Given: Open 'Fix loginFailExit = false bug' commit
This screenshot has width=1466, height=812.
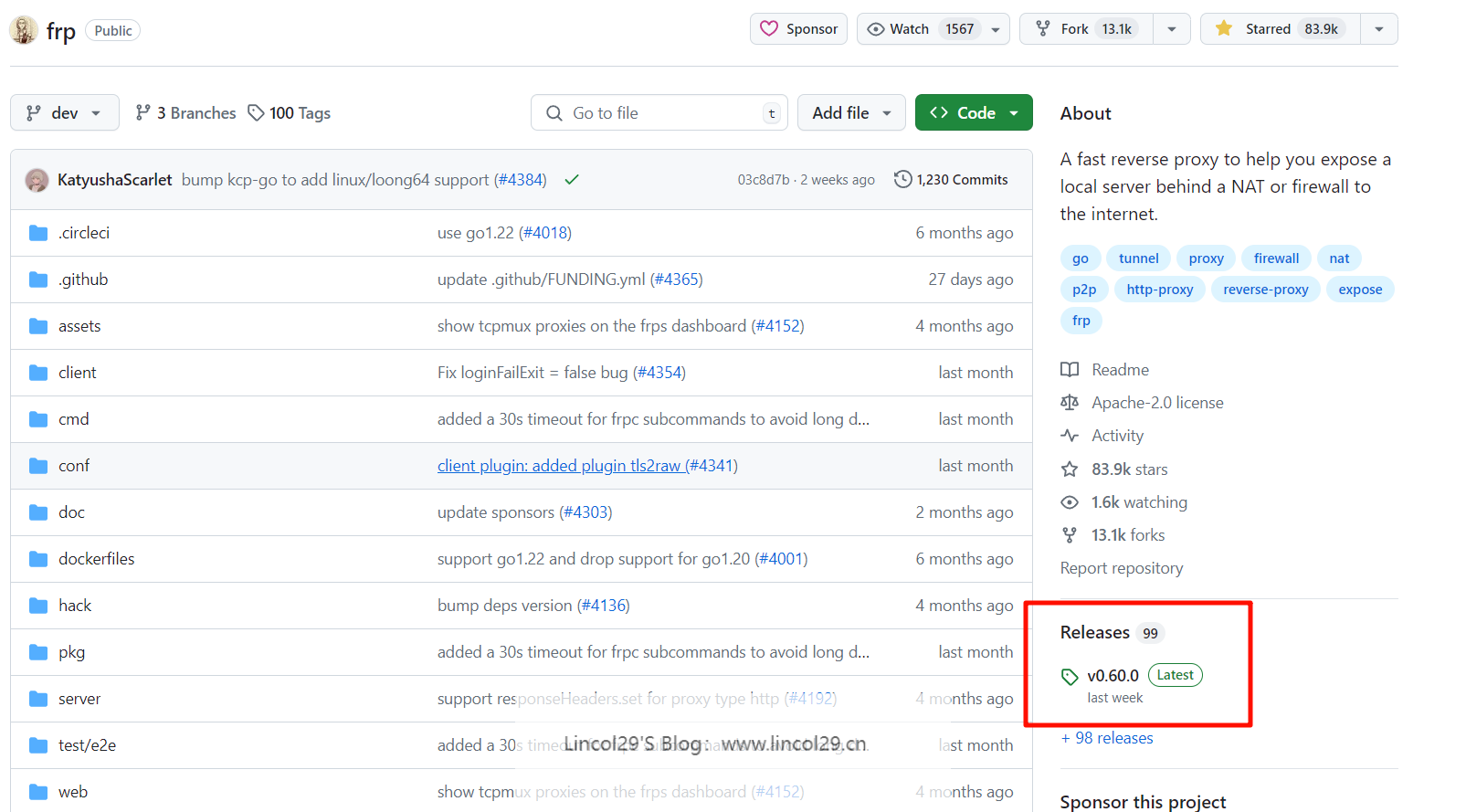Looking at the screenshot, I should pyautogui.click(x=533, y=373).
